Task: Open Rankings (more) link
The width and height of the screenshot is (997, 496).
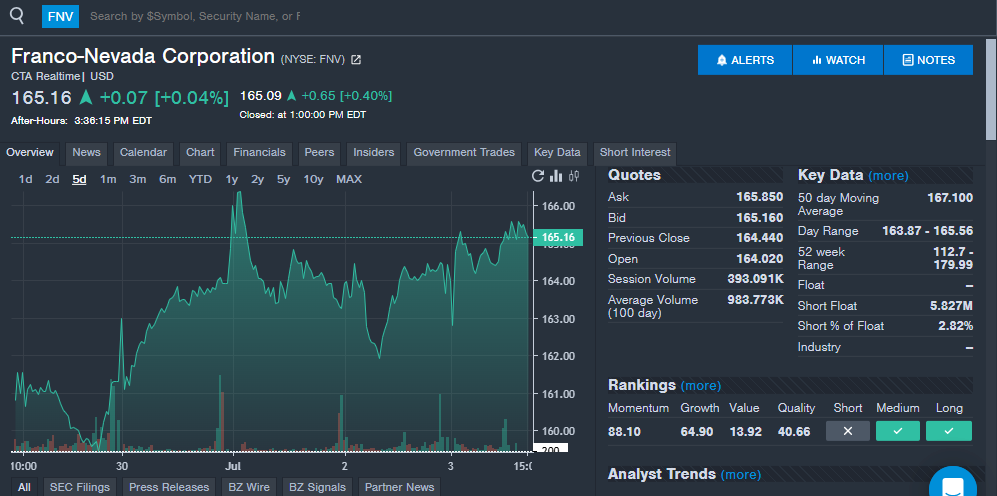Action: [x=701, y=385]
